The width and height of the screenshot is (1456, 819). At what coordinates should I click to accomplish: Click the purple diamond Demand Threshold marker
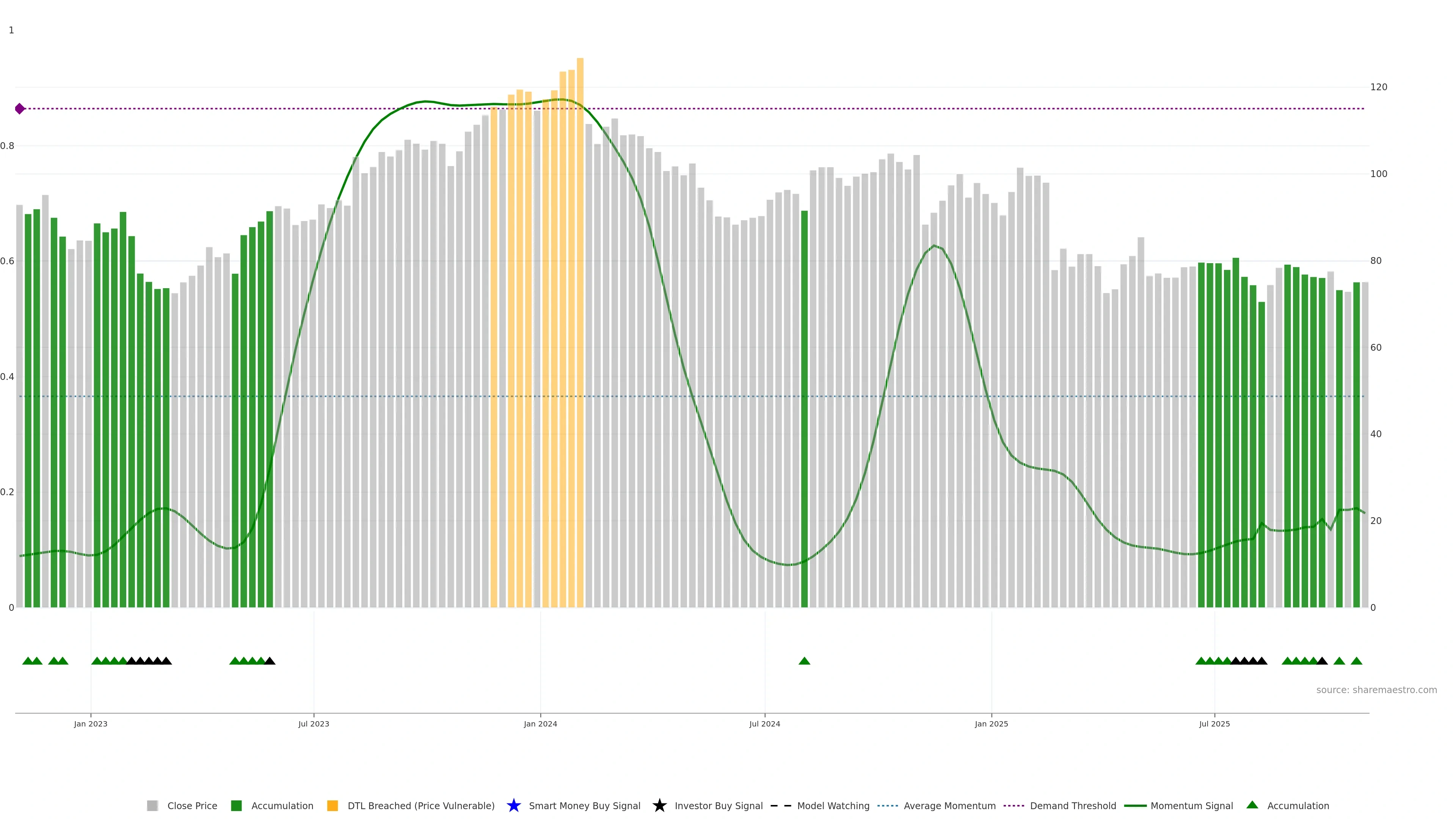coord(20,108)
